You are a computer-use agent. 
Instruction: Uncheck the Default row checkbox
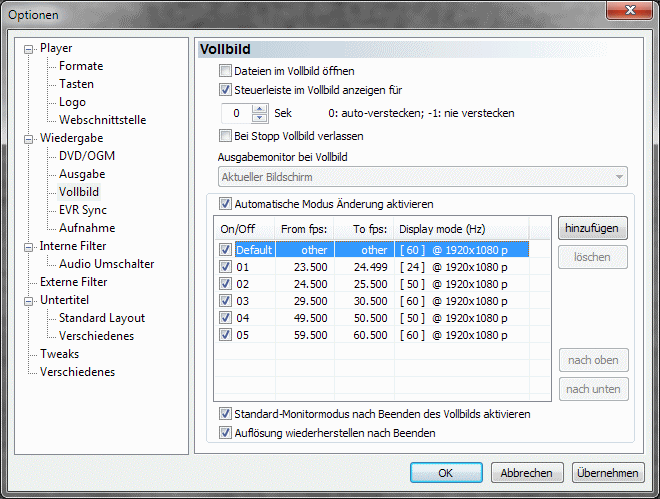pos(225,250)
